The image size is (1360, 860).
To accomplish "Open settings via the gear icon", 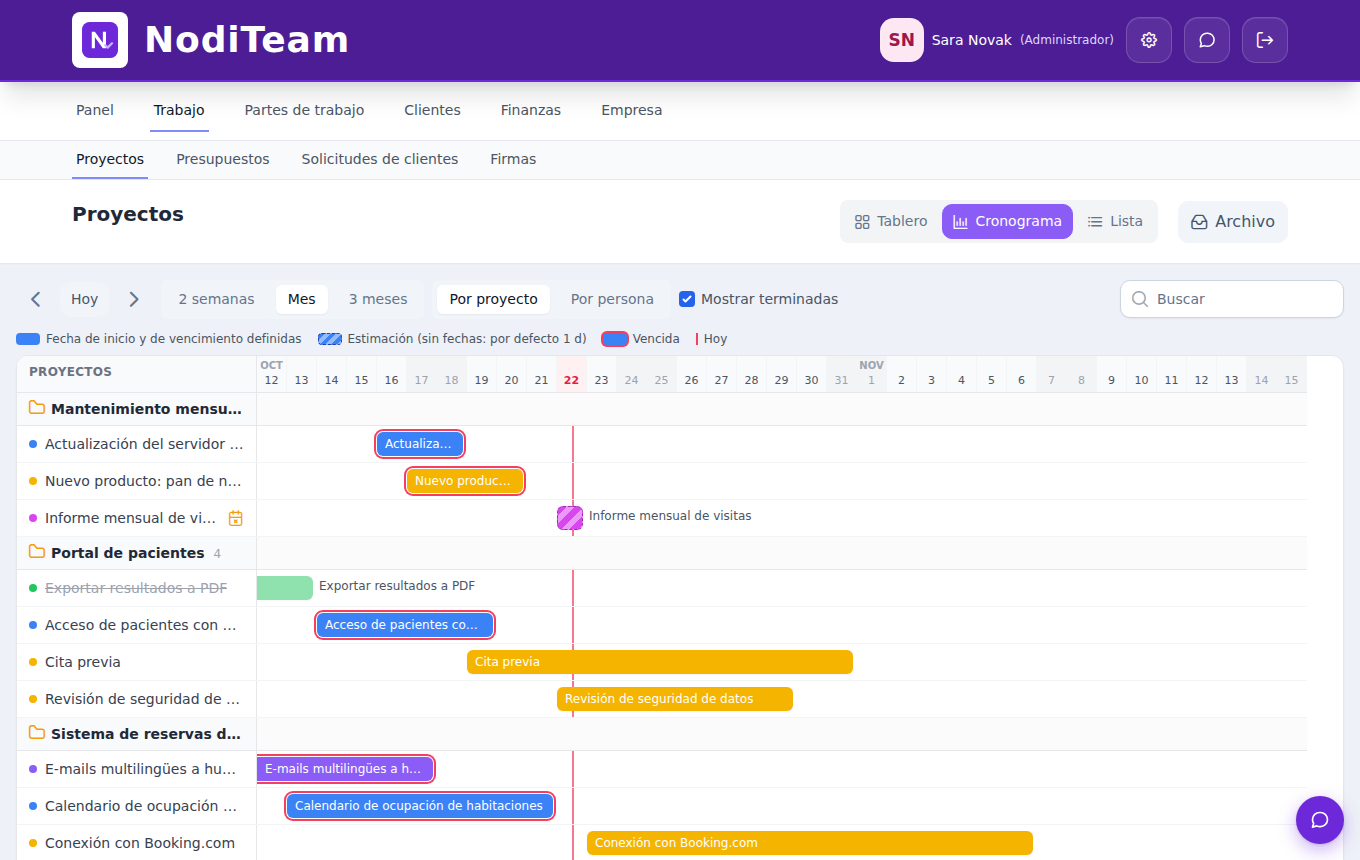I will [1149, 40].
